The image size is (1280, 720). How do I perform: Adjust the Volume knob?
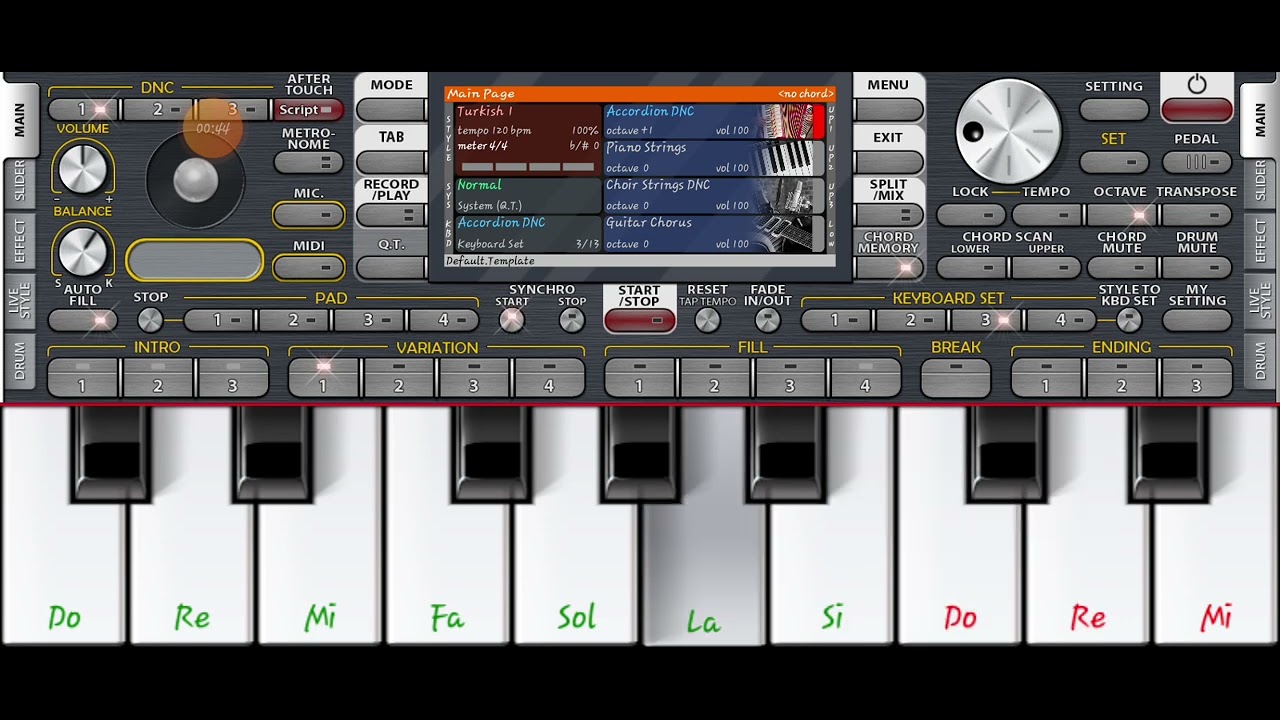pyautogui.click(x=83, y=168)
